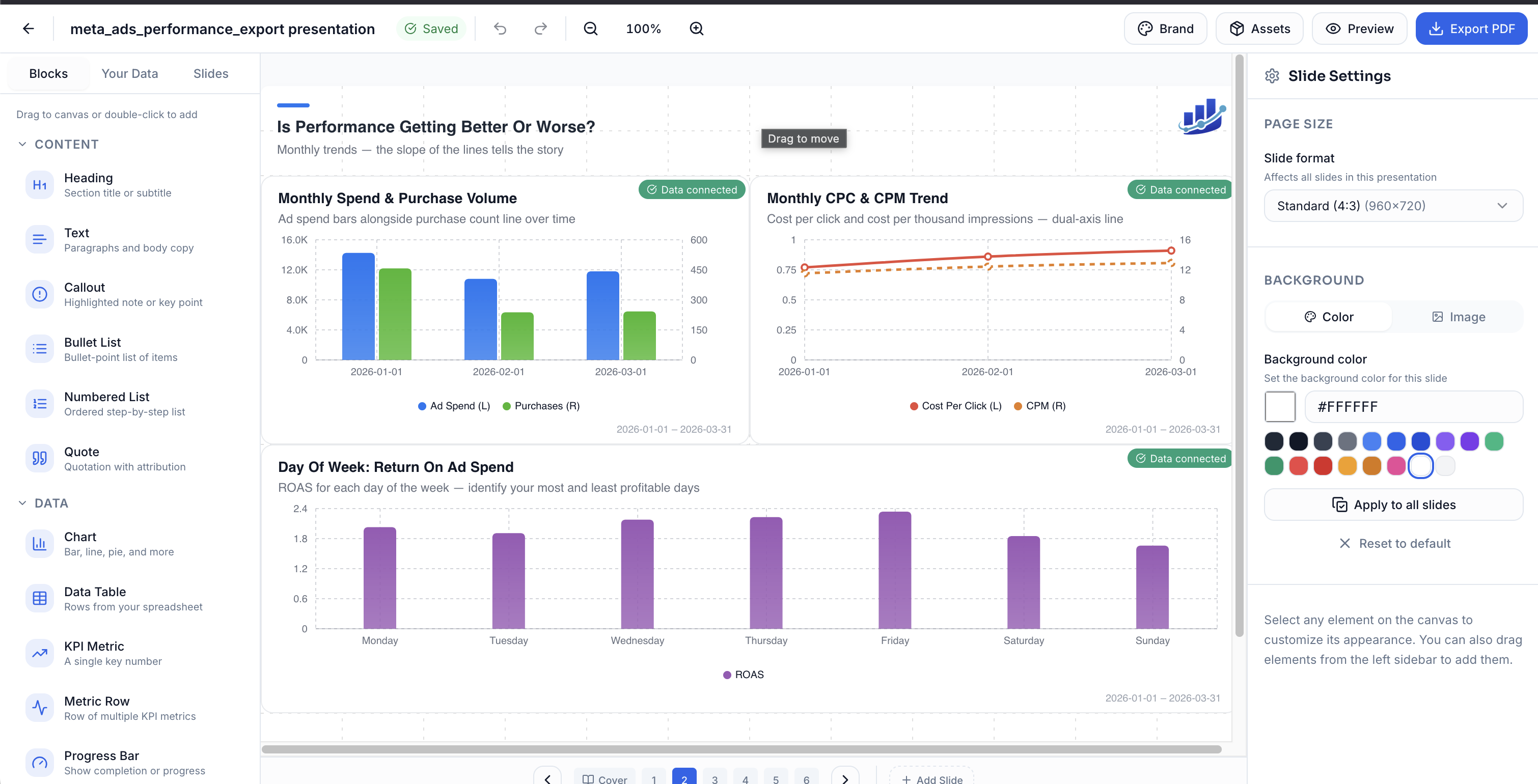The image size is (1538, 784).
Task: Click the Data connected badge on Monthly CPC chart
Action: [1178, 189]
